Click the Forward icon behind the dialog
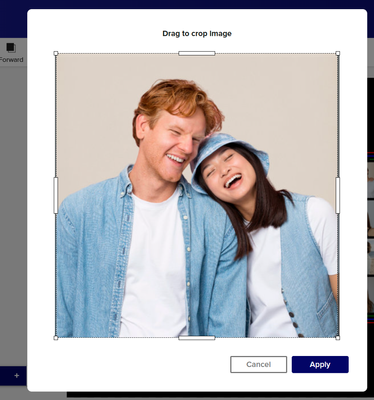374x400 pixels. (11, 48)
